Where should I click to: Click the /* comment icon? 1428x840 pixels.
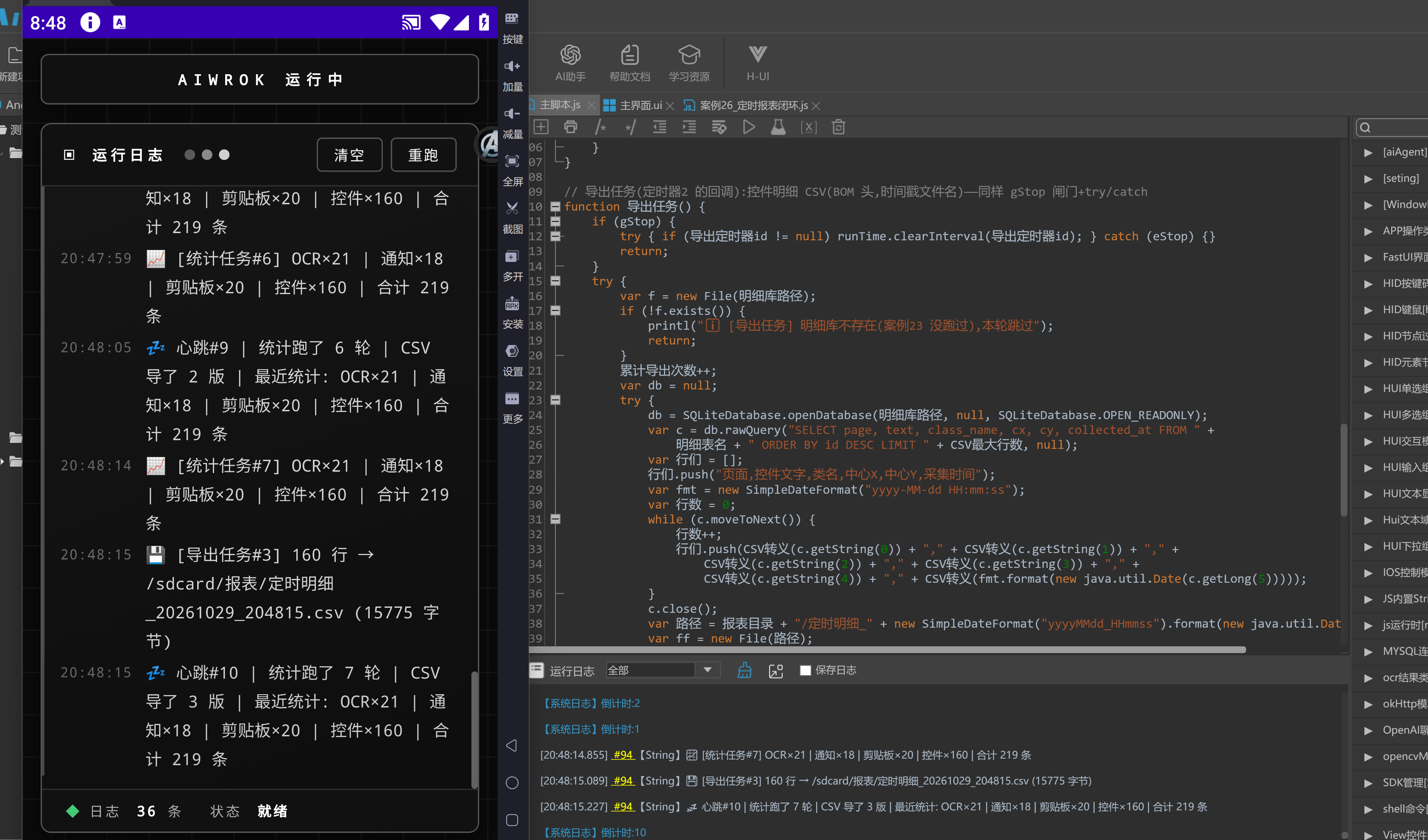click(601, 127)
